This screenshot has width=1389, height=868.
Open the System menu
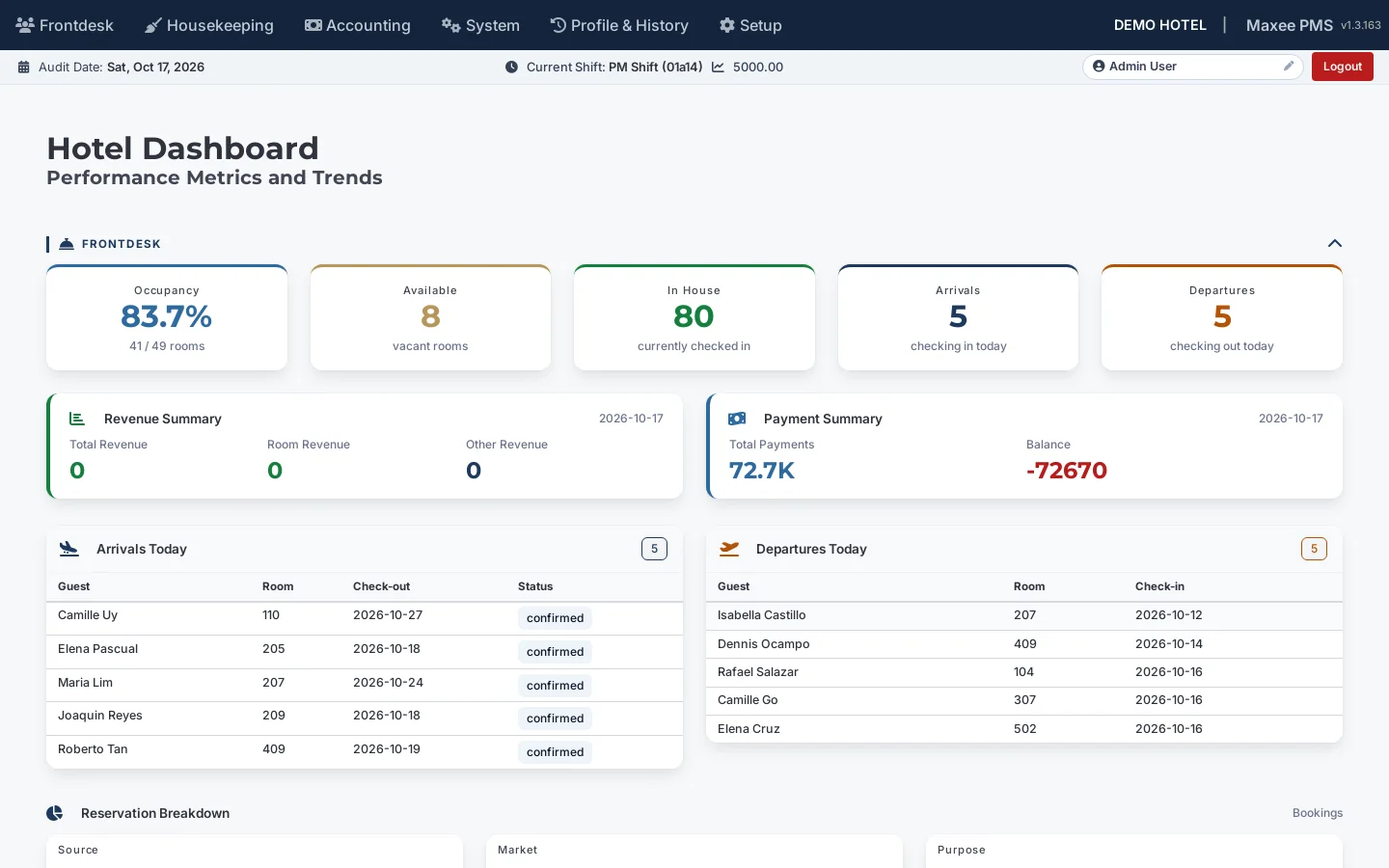(480, 25)
